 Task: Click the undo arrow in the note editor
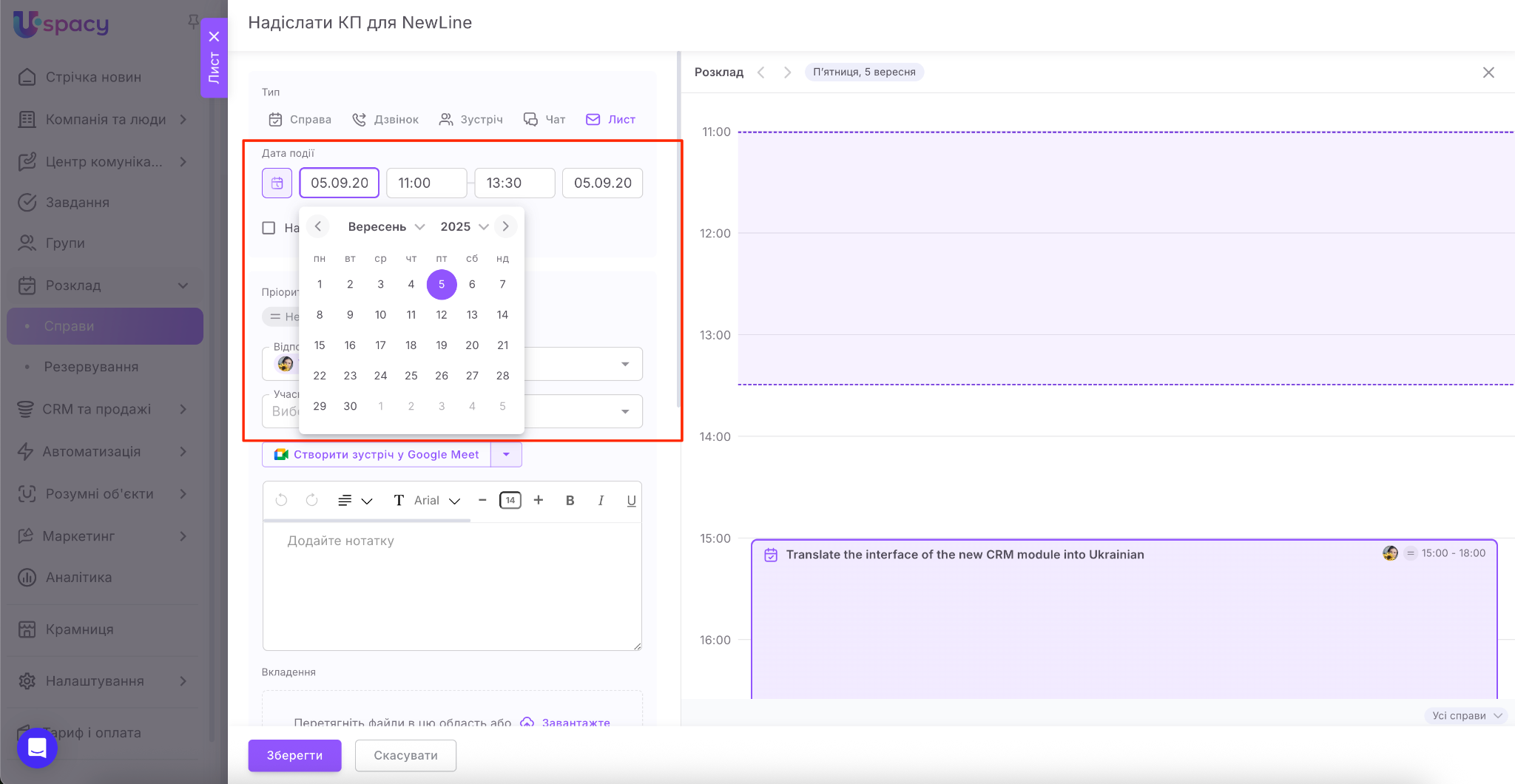coord(281,501)
